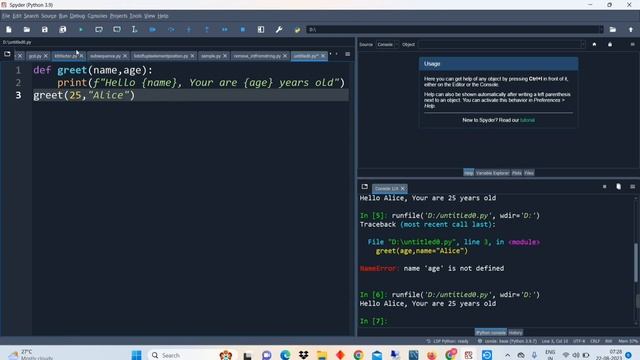This screenshot has width=640, height=360.
Task: Open Help Source dropdown showing Console
Action: (387, 44)
